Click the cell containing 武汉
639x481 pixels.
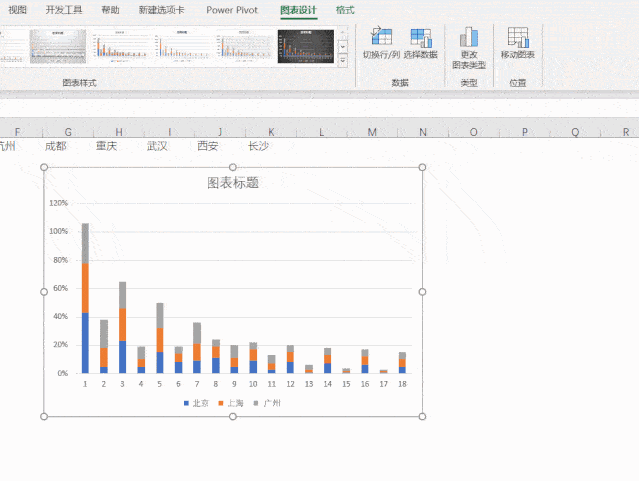pyautogui.click(x=170, y=146)
